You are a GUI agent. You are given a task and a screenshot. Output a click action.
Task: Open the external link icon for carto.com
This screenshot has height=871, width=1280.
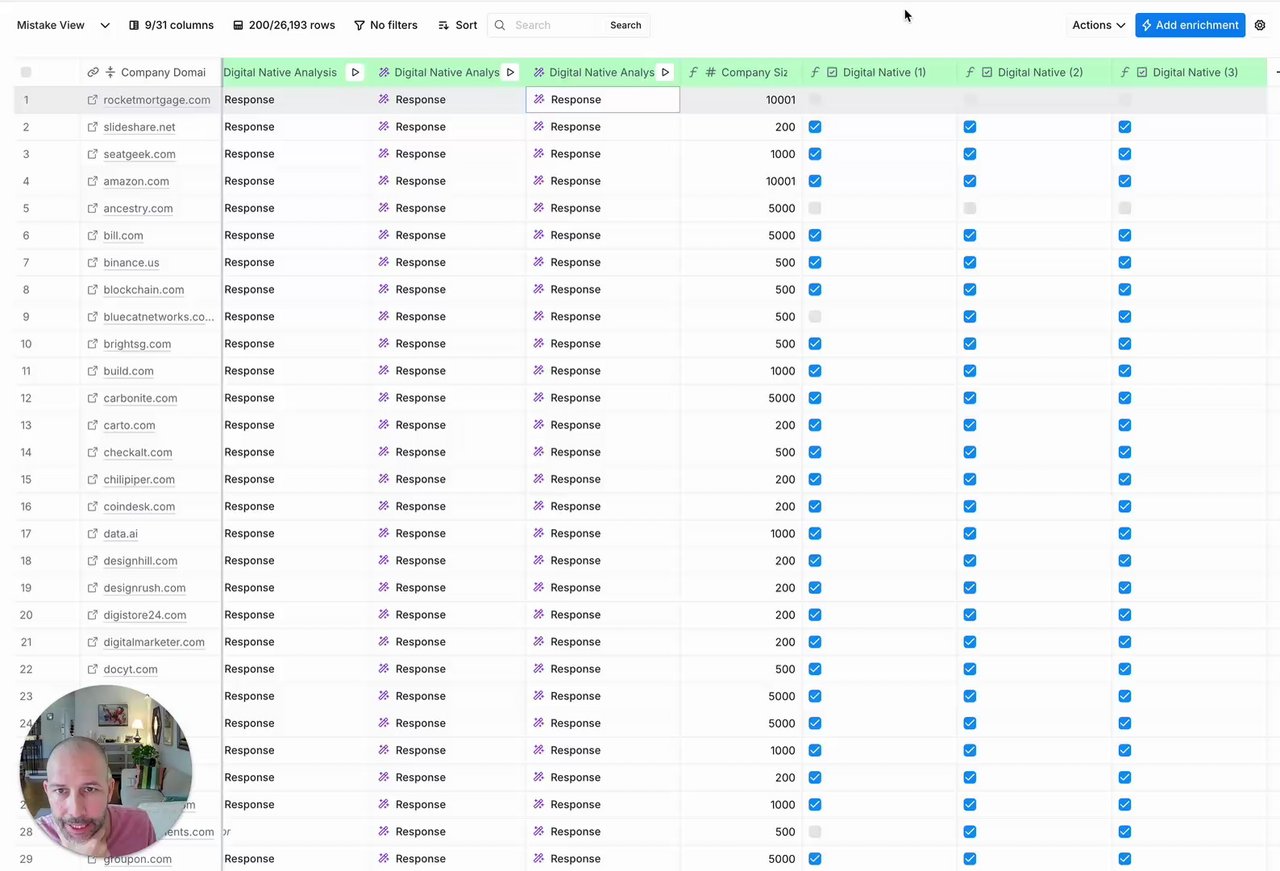point(93,425)
